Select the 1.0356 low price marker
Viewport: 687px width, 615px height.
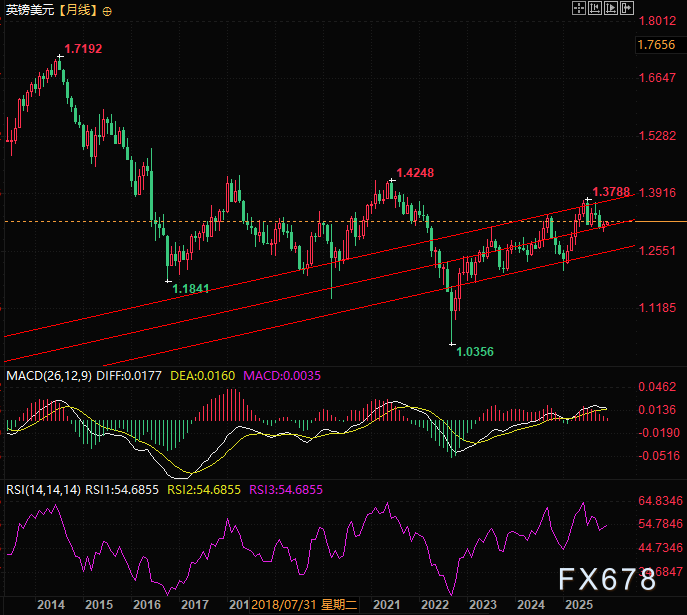click(475, 351)
